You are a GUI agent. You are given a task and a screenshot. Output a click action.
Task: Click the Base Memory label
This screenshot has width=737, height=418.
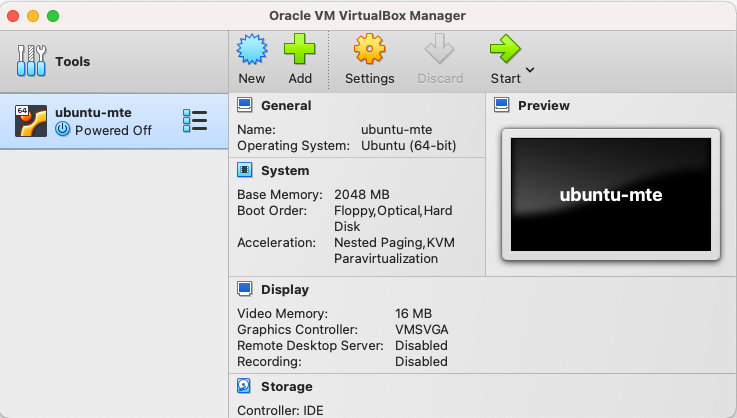[280, 195]
